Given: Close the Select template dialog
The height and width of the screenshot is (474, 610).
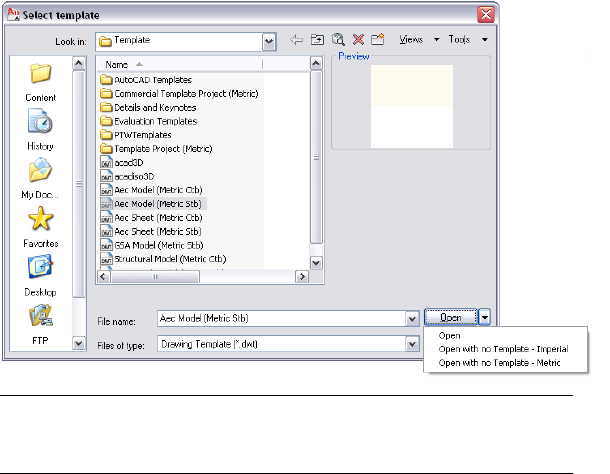Looking at the screenshot, I should point(486,15).
